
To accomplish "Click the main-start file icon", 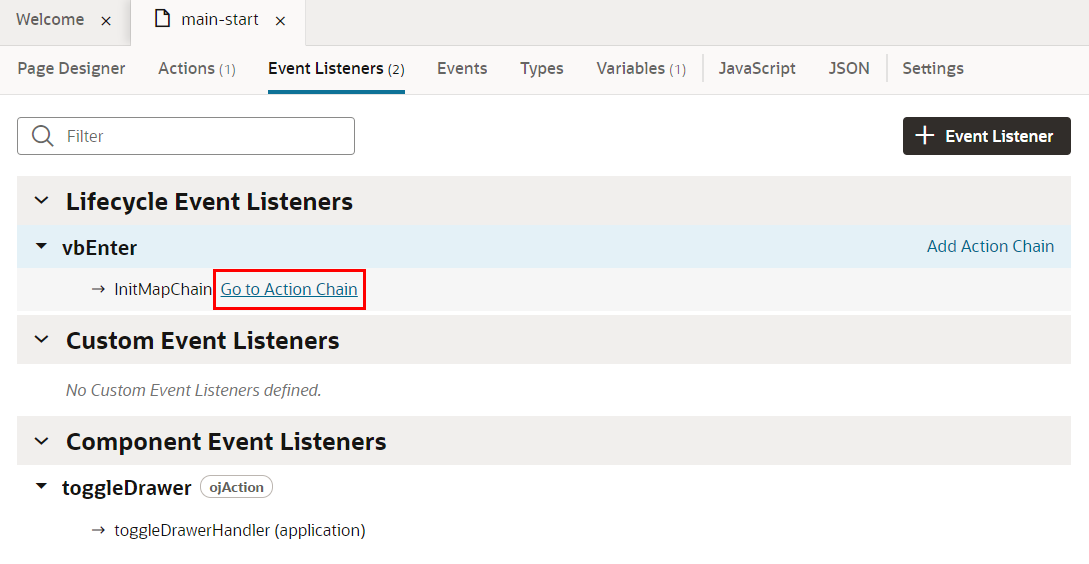I will tap(162, 20).
